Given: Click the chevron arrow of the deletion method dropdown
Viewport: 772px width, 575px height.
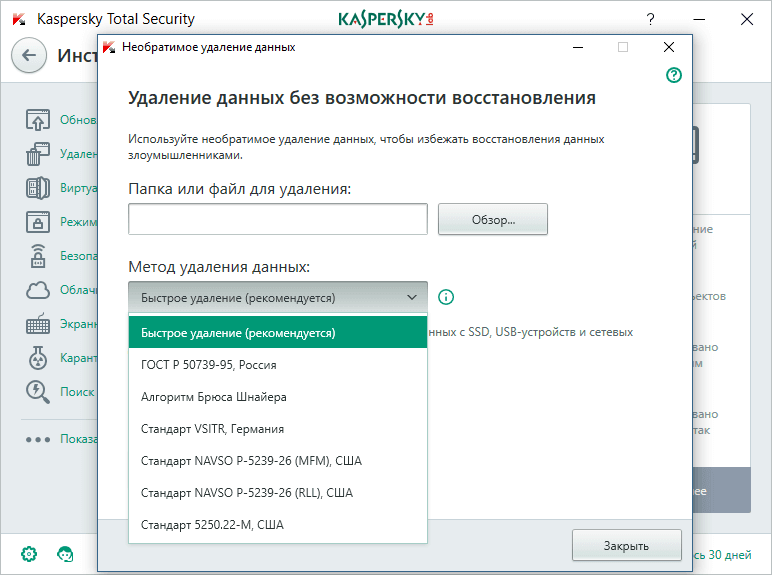Looking at the screenshot, I should (412, 297).
